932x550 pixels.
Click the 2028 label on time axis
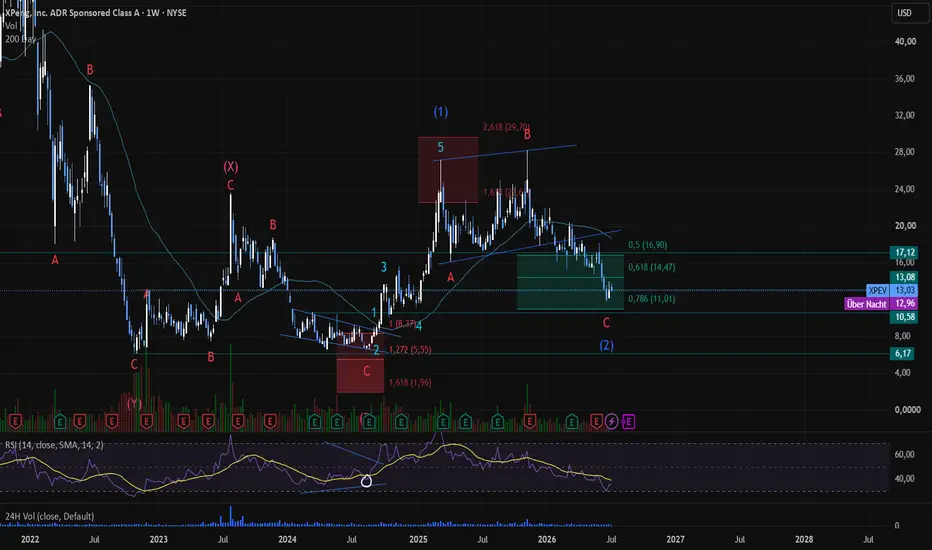tap(804, 539)
